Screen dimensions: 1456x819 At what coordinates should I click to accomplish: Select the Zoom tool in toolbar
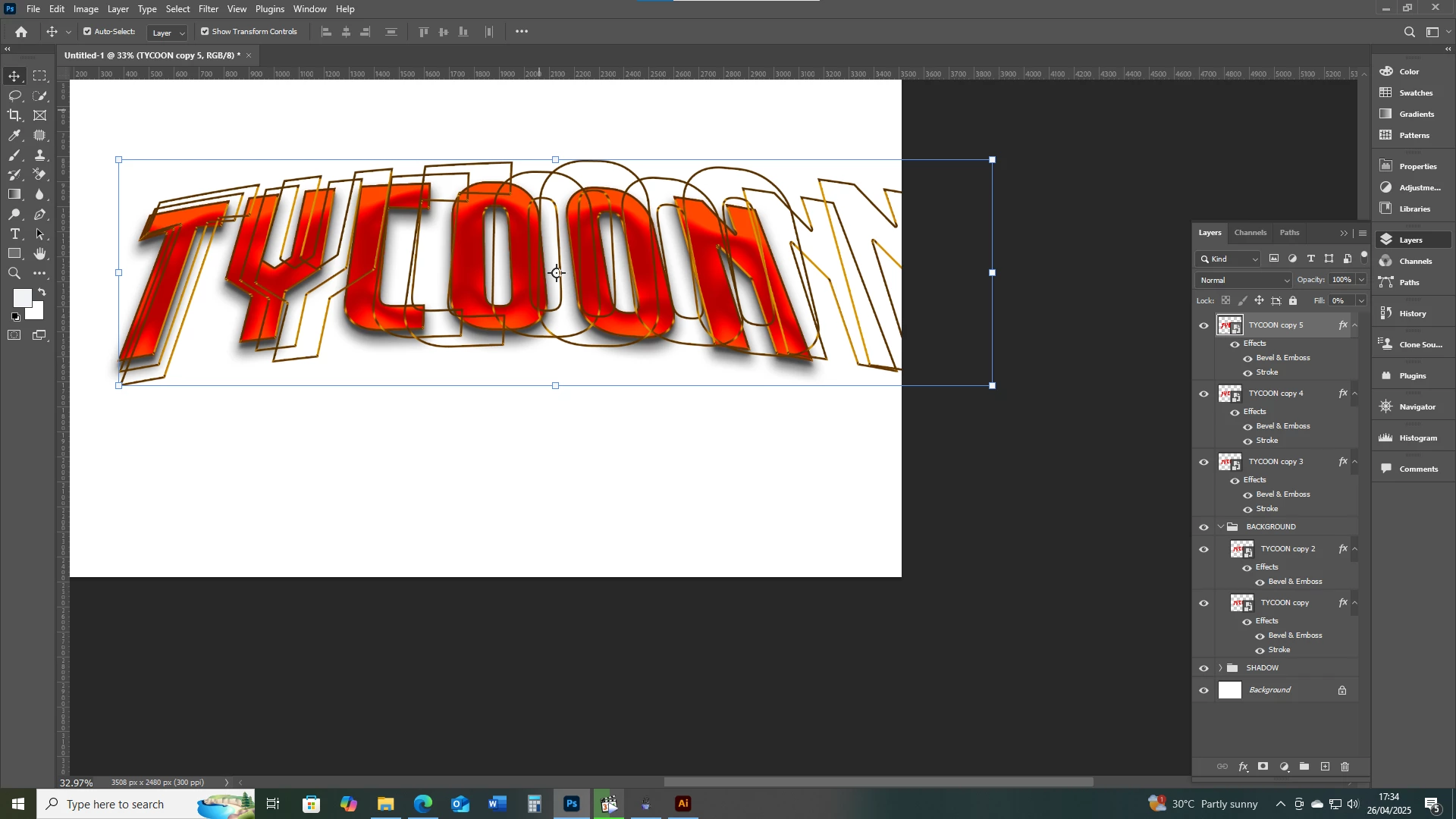14,274
